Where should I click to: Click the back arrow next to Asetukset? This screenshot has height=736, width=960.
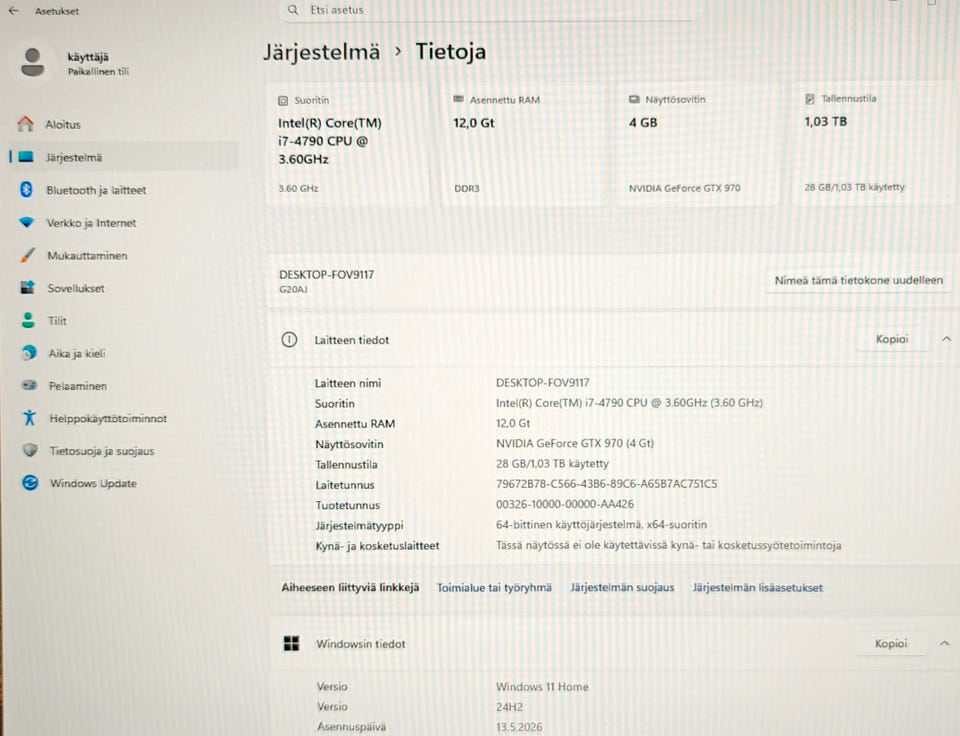tap(13, 10)
